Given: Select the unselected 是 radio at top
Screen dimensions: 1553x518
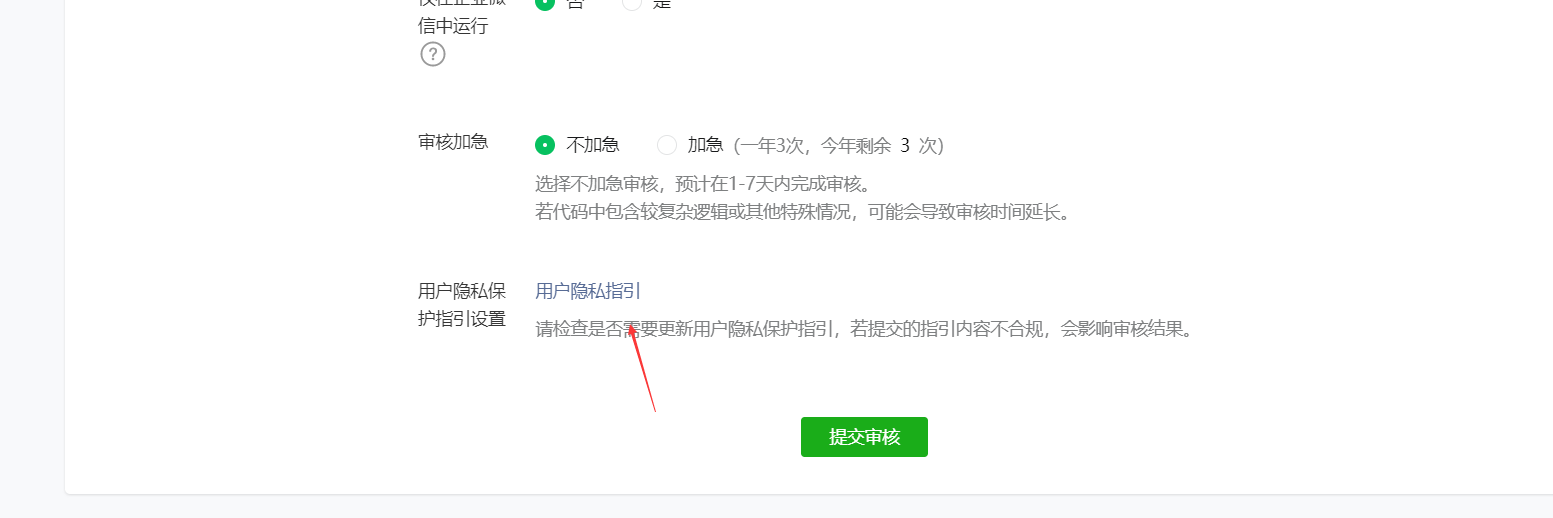Looking at the screenshot, I should click(632, 3).
